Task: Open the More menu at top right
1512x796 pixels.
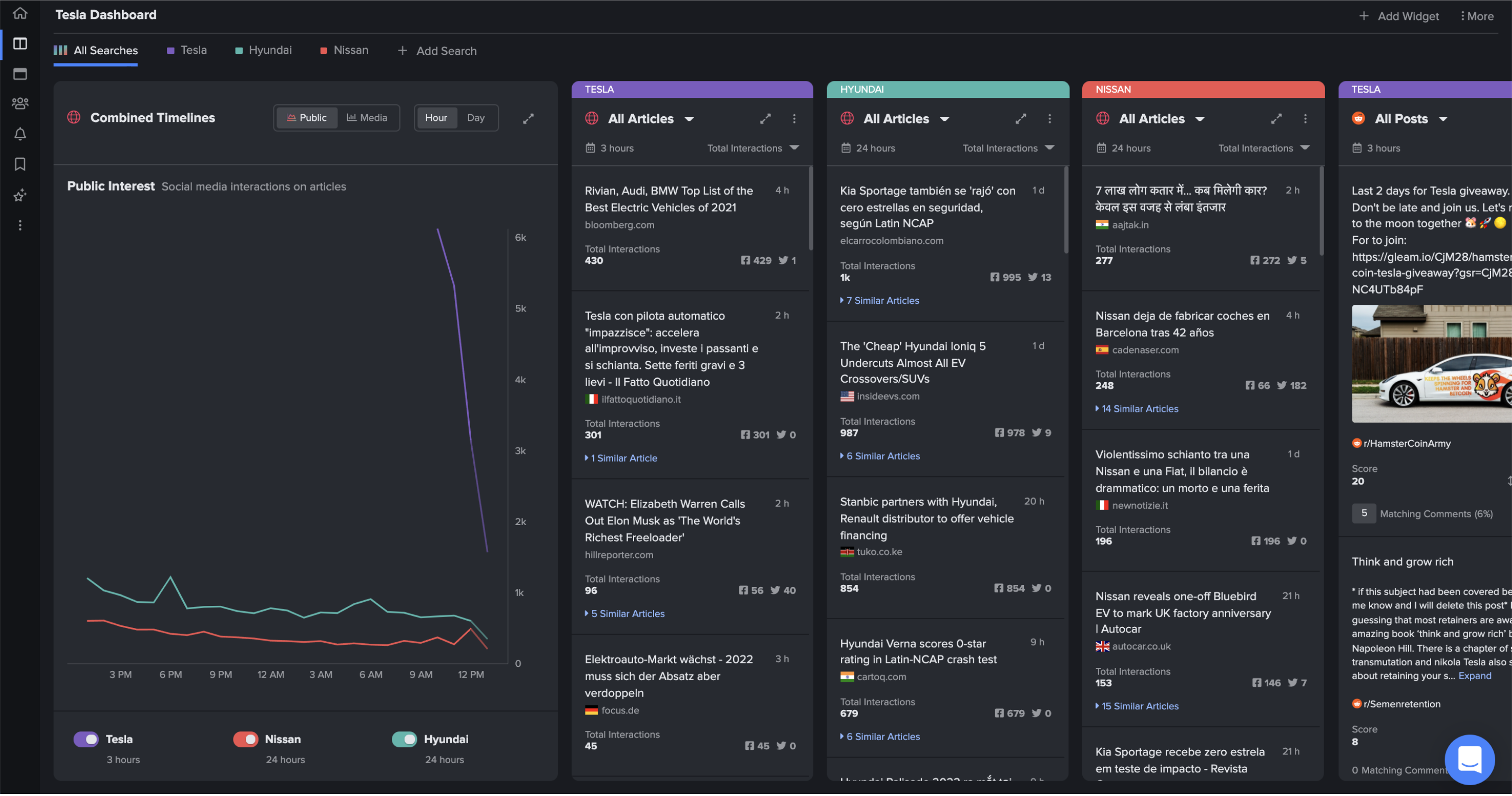Action: coord(1477,16)
